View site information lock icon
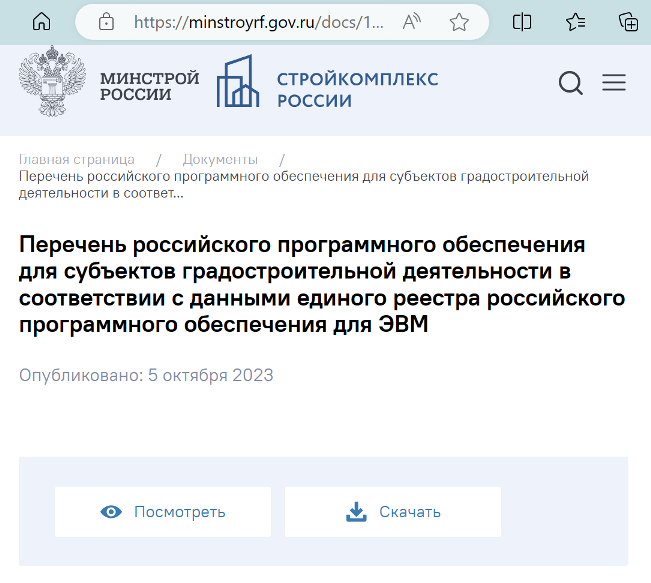The image size is (651, 583). pyautogui.click(x=106, y=22)
